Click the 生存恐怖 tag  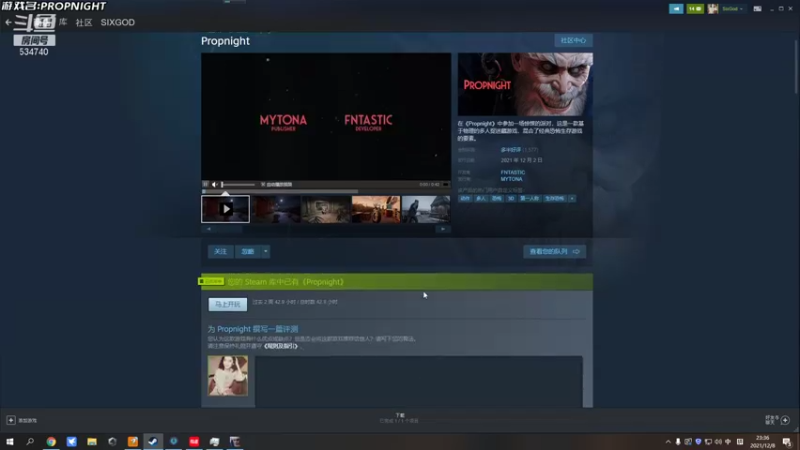[x=554, y=198]
